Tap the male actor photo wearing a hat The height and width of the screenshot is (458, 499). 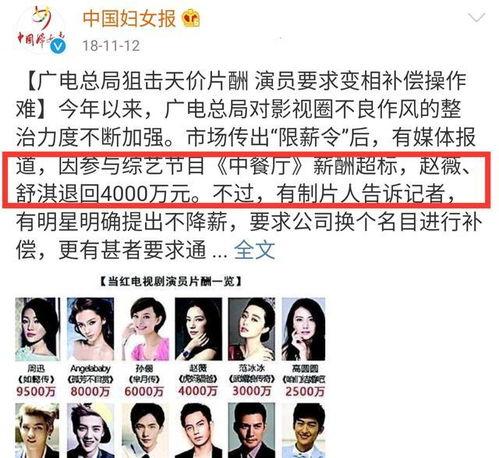(90, 430)
